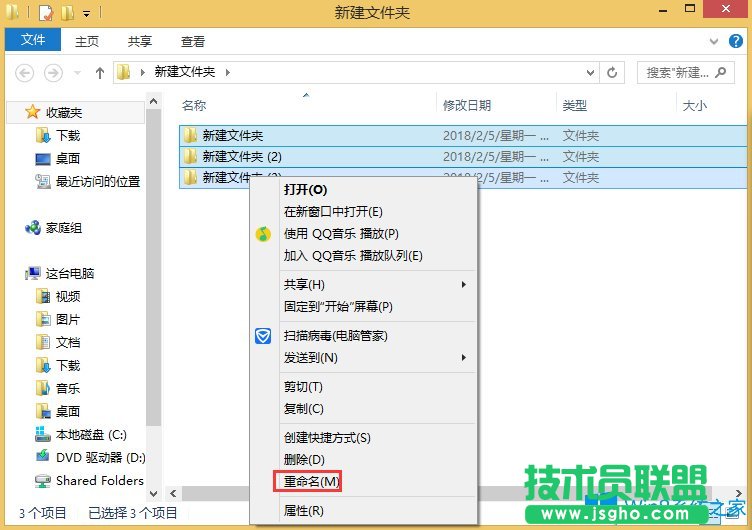Click the Back navigation arrow

(x=24, y=73)
